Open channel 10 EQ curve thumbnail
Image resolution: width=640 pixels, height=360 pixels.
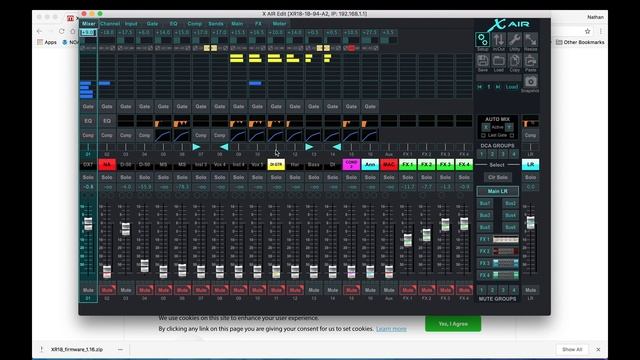click(x=257, y=121)
